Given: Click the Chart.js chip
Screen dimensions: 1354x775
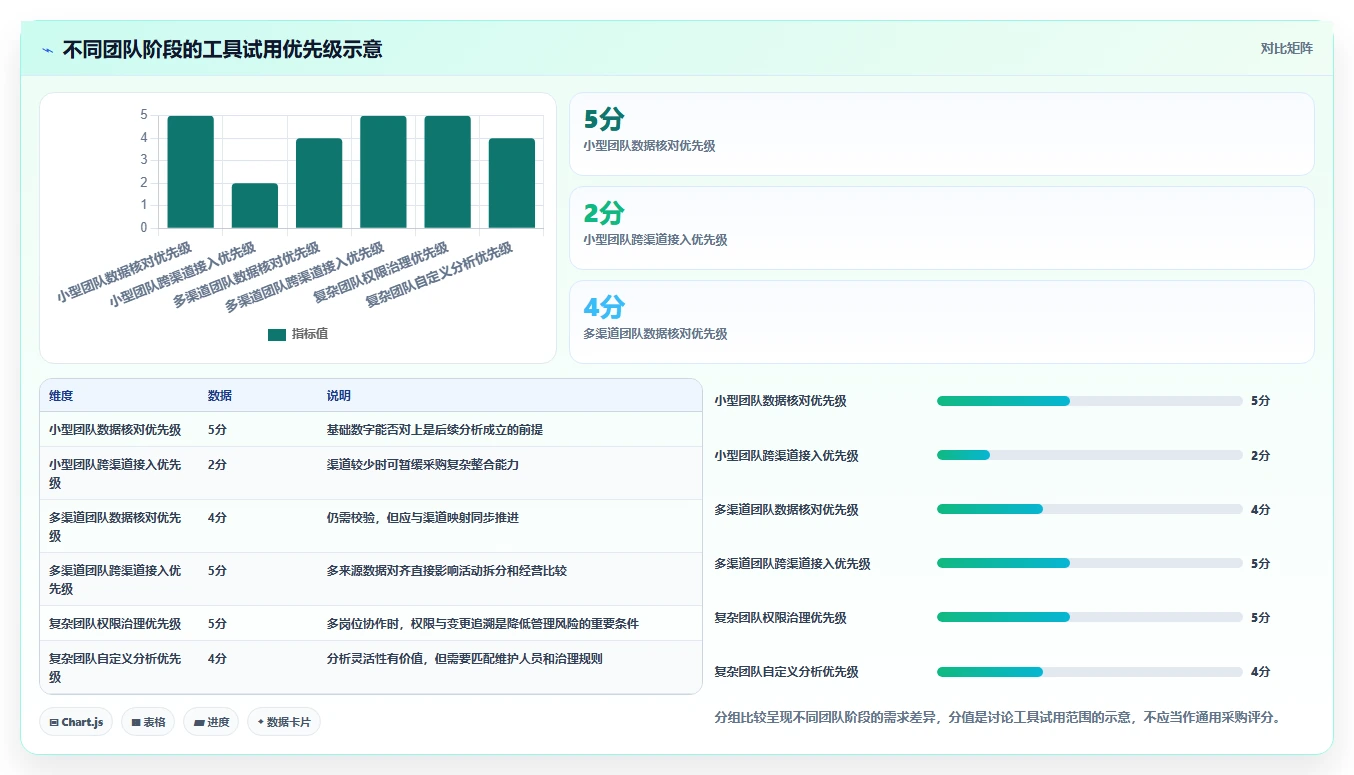Looking at the screenshot, I should click(x=76, y=722).
